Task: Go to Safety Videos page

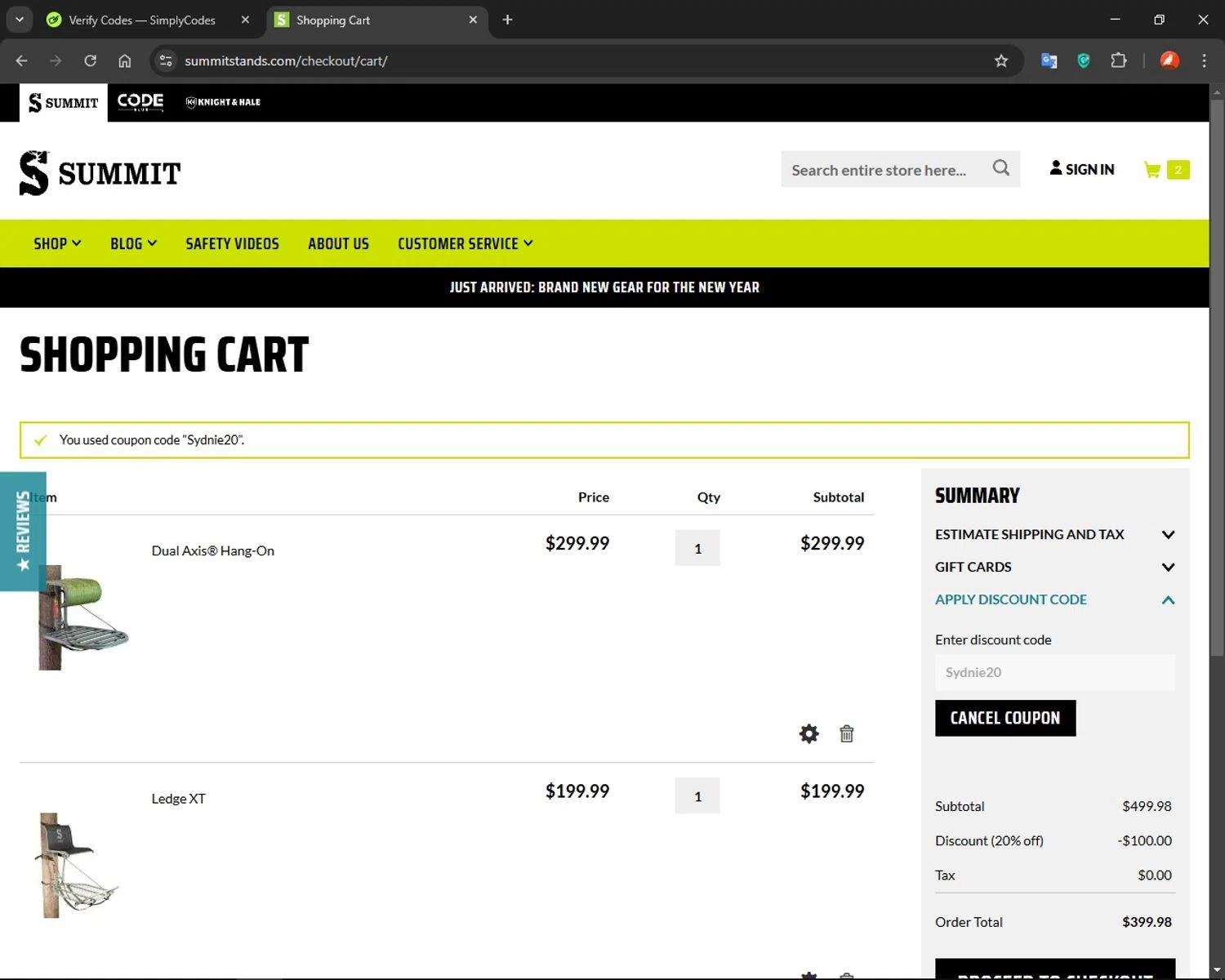Action: (232, 244)
